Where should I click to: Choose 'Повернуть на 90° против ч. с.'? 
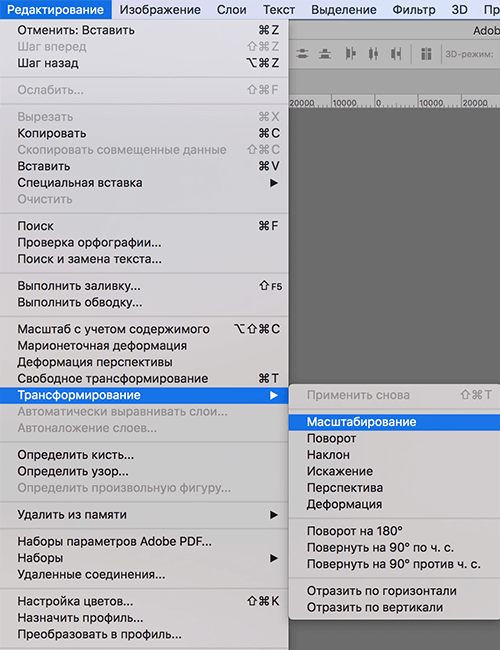[394, 564]
